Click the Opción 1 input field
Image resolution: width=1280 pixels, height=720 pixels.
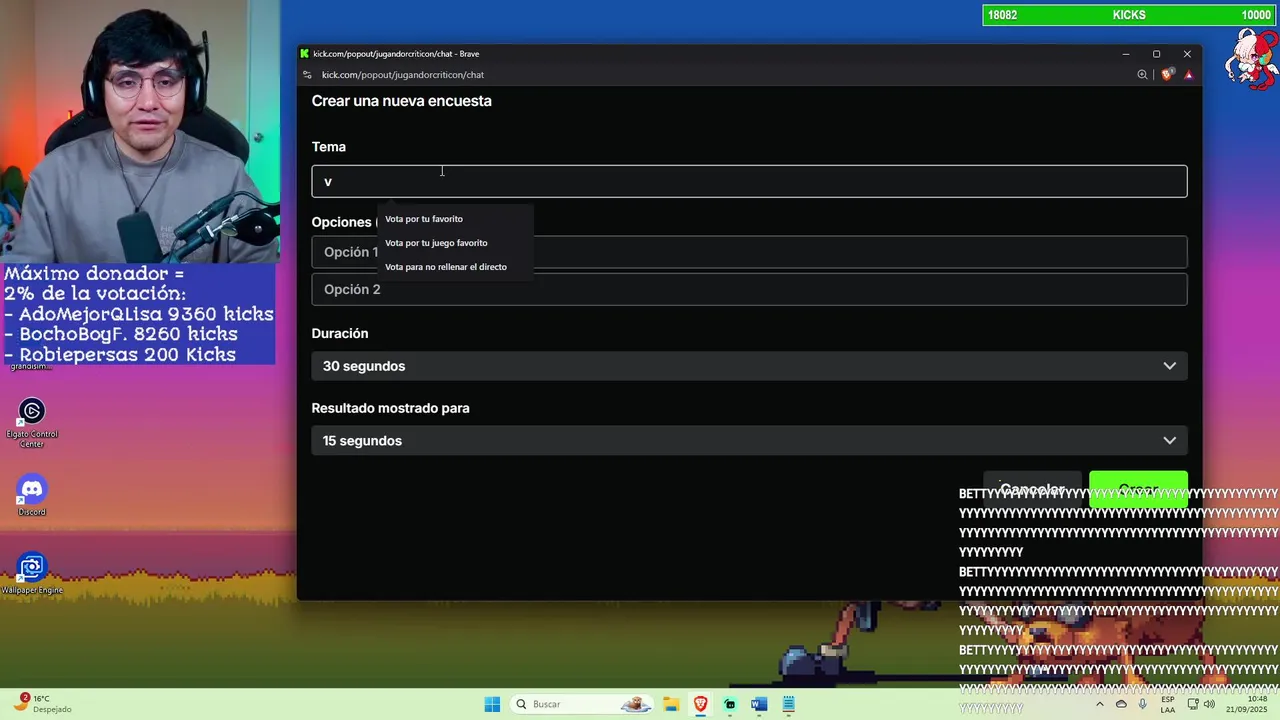click(749, 252)
